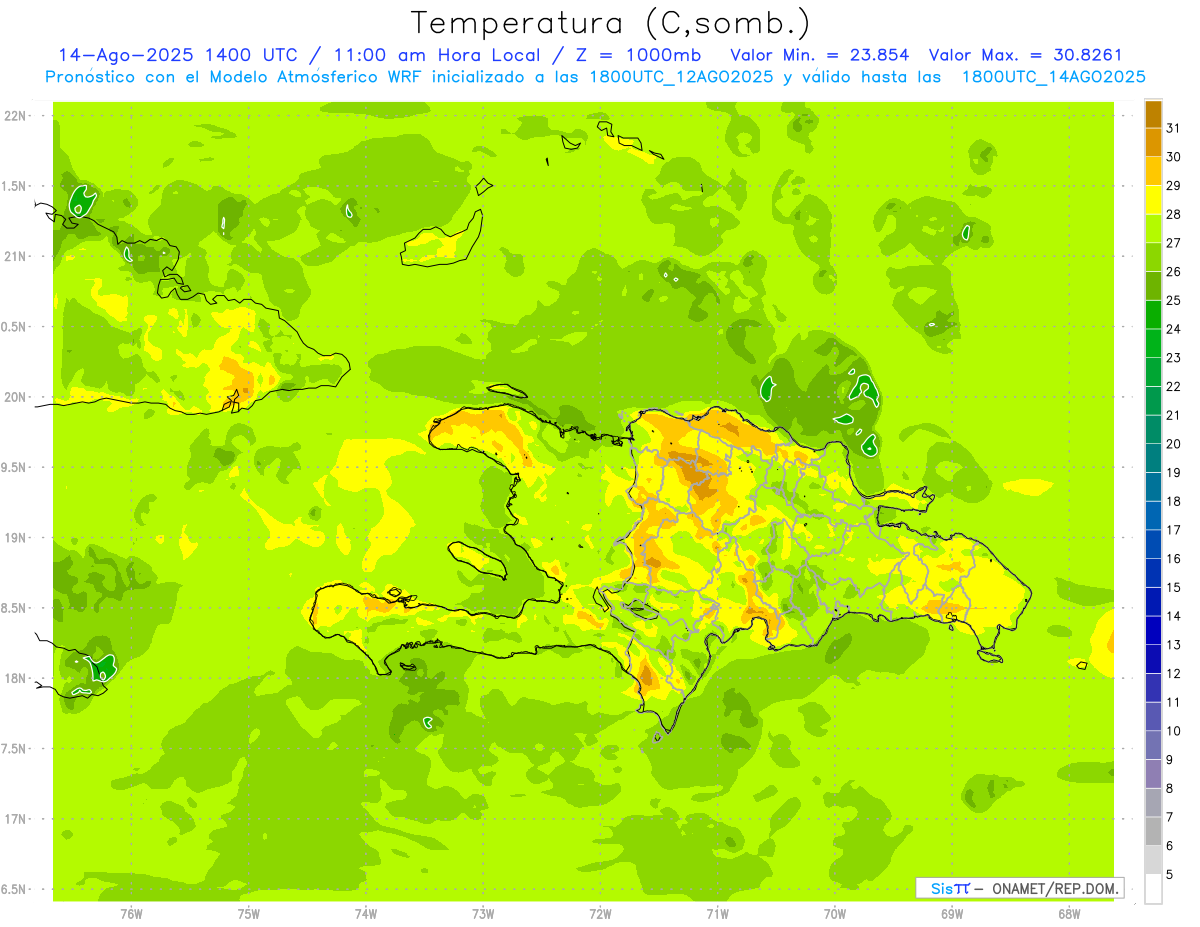Click longitude axis label "70W"
The height and width of the screenshot is (927, 1200).
coord(835,914)
